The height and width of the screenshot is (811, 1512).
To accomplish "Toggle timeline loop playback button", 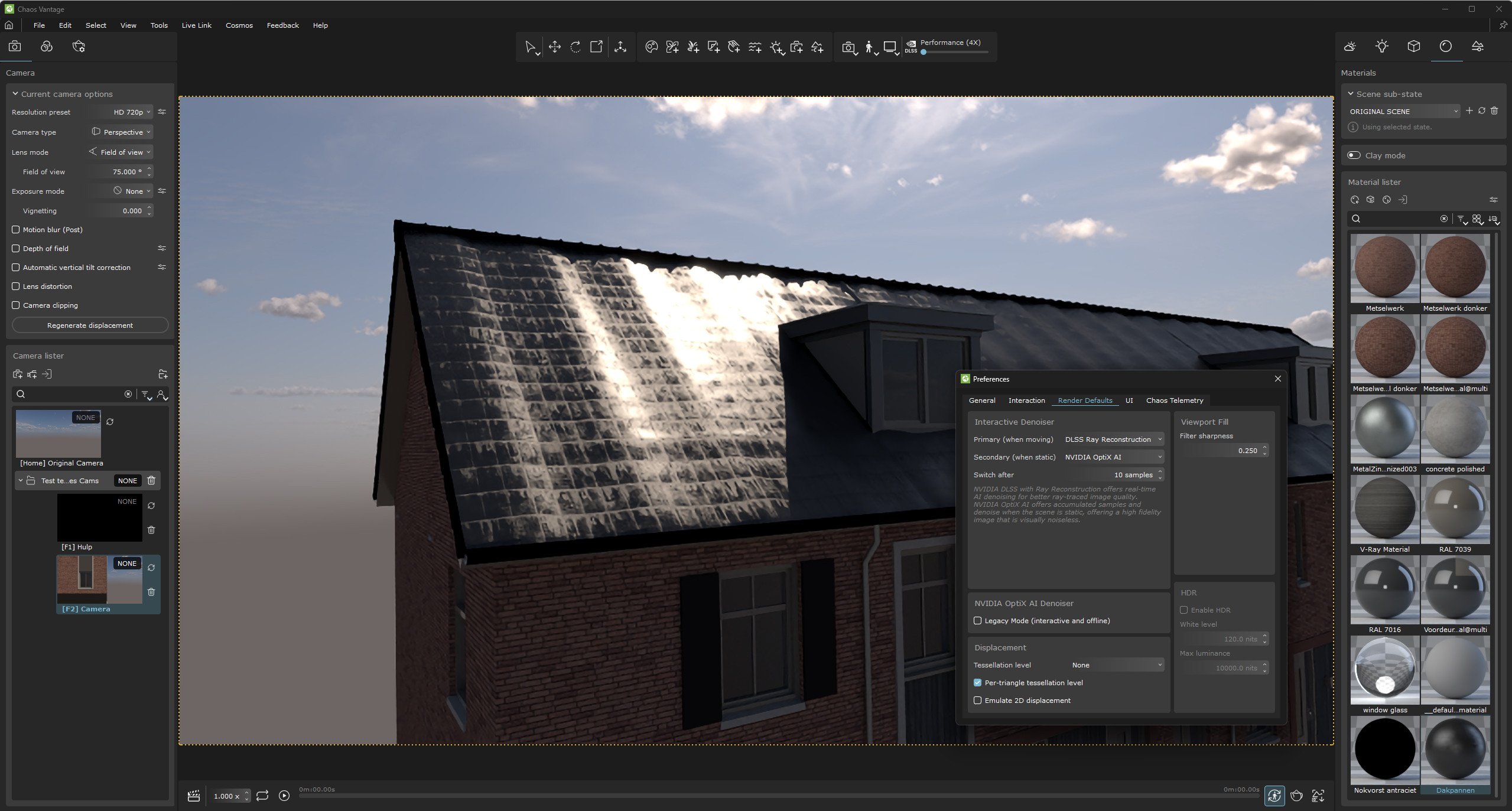I will 262,796.
